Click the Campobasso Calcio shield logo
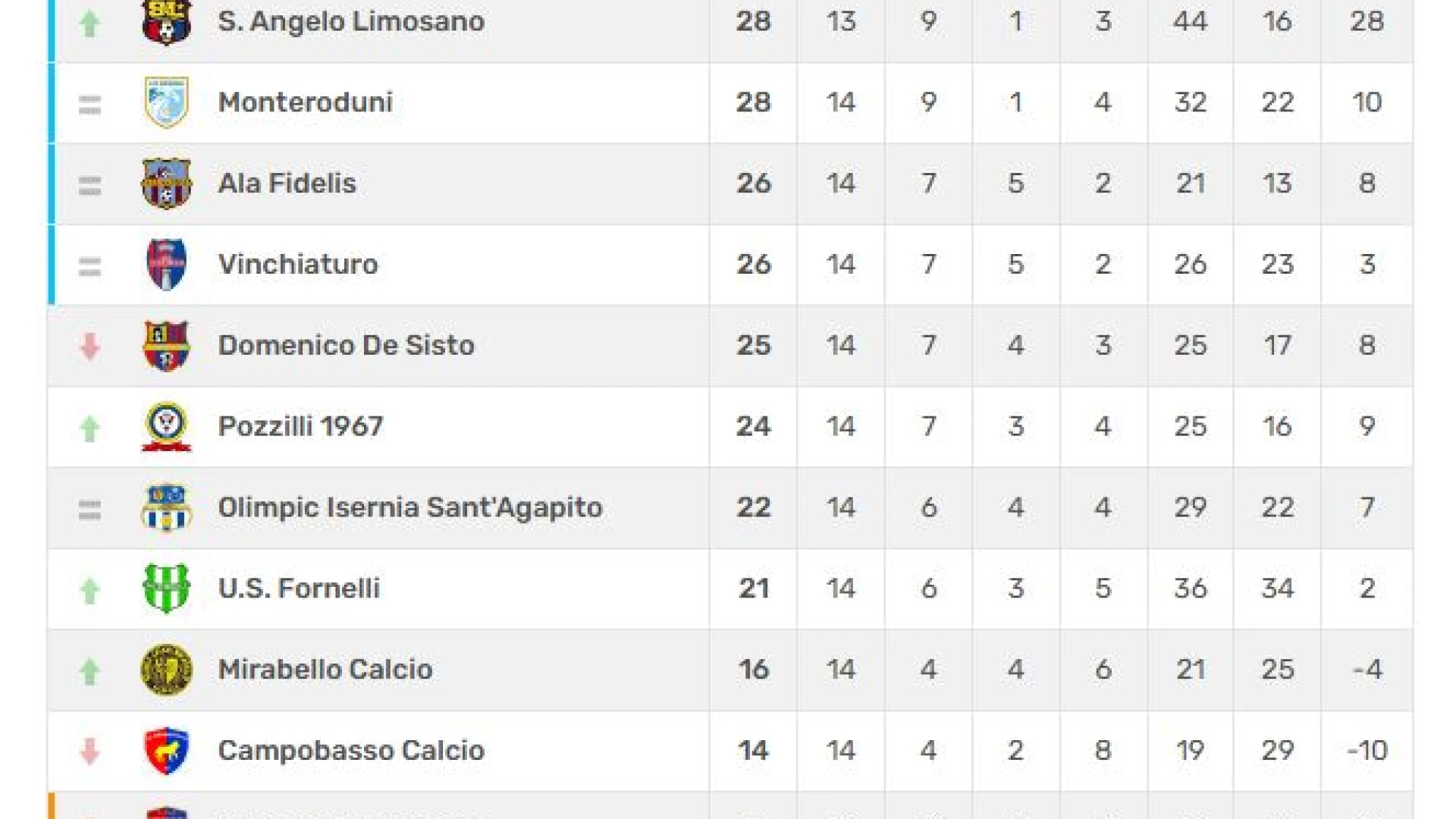This screenshot has height=819, width=1456. pos(166,751)
